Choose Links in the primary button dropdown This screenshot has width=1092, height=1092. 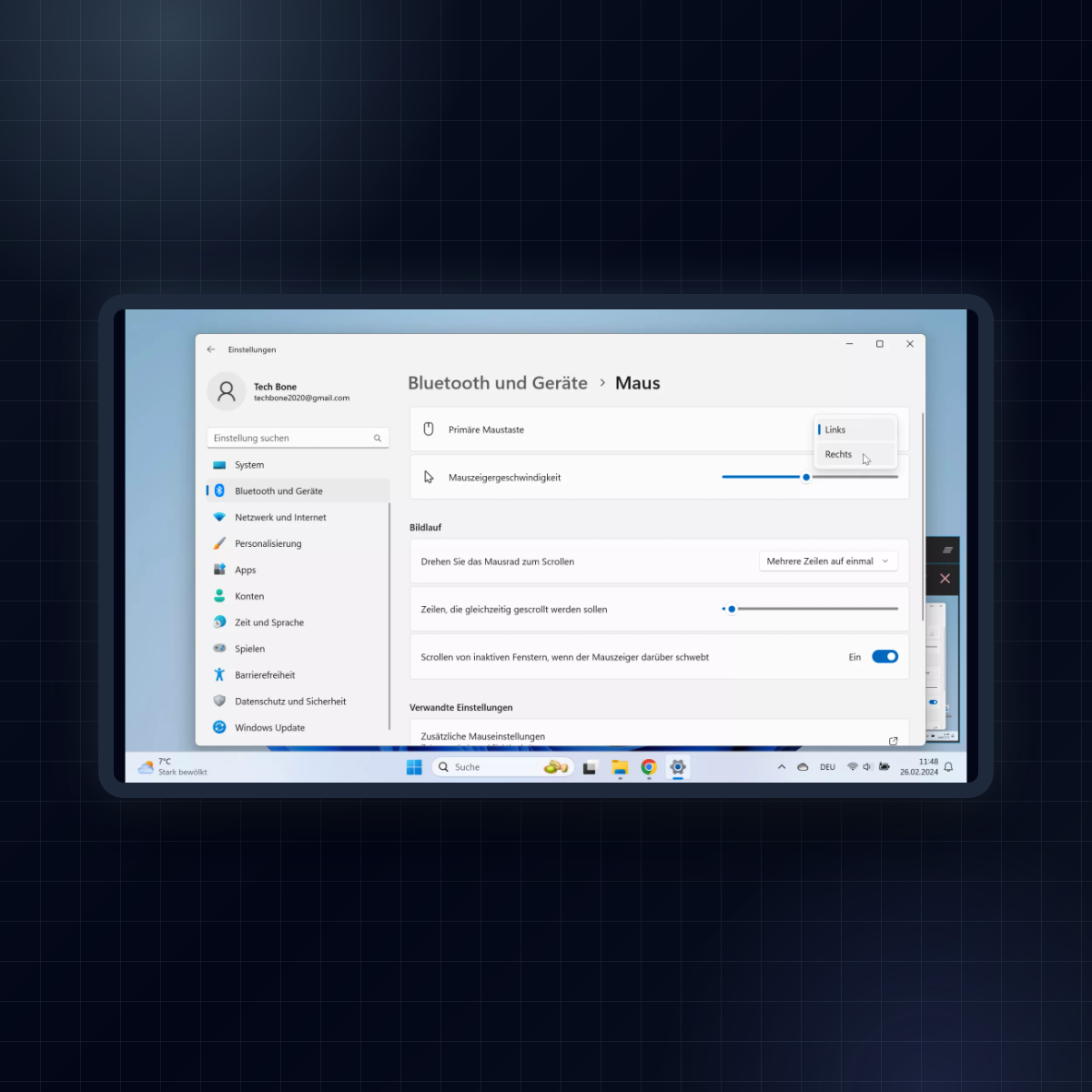click(855, 430)
